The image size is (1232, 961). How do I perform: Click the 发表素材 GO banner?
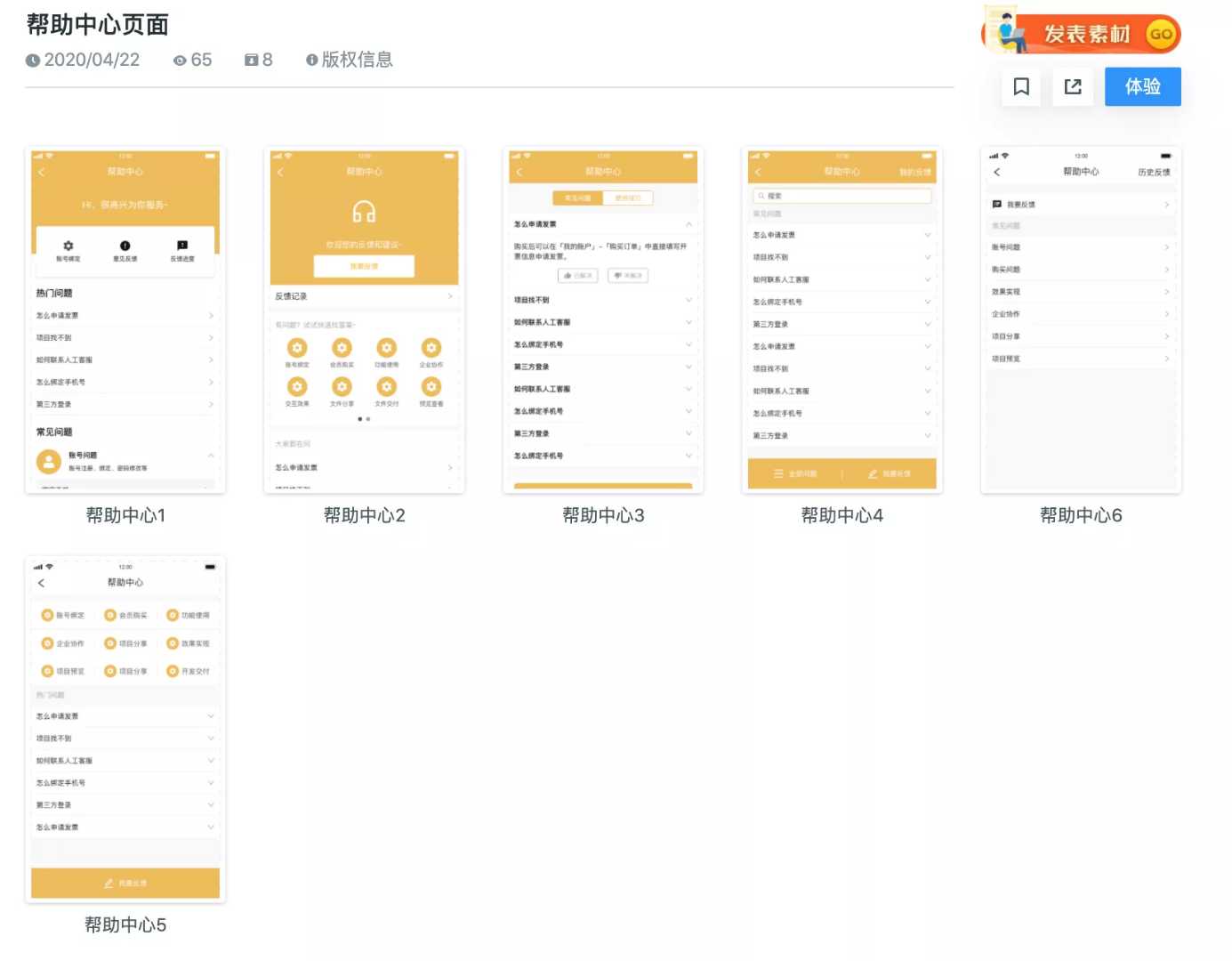point(1081,34)
